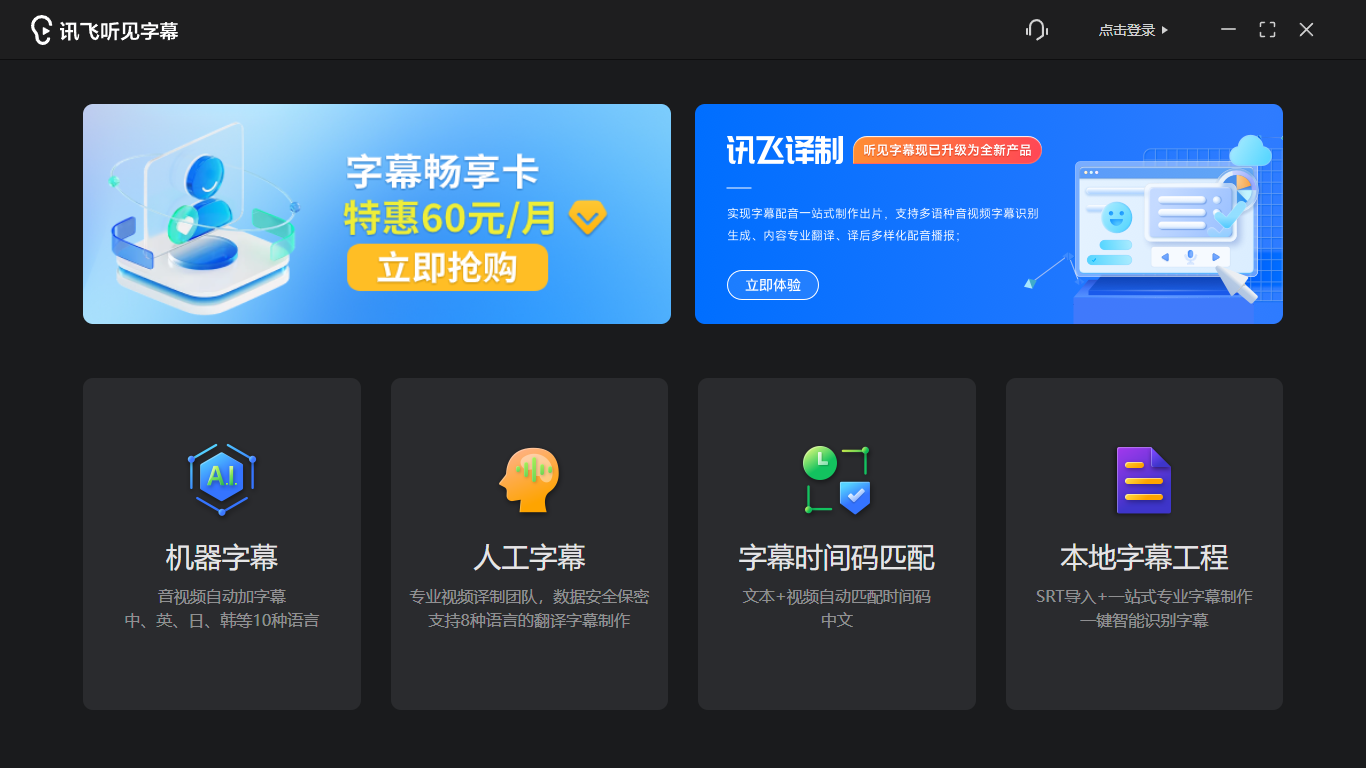Click 一键智能识别字幕 text
This screenshot has height=768, width=1366.
click(x=1144, y=621)
